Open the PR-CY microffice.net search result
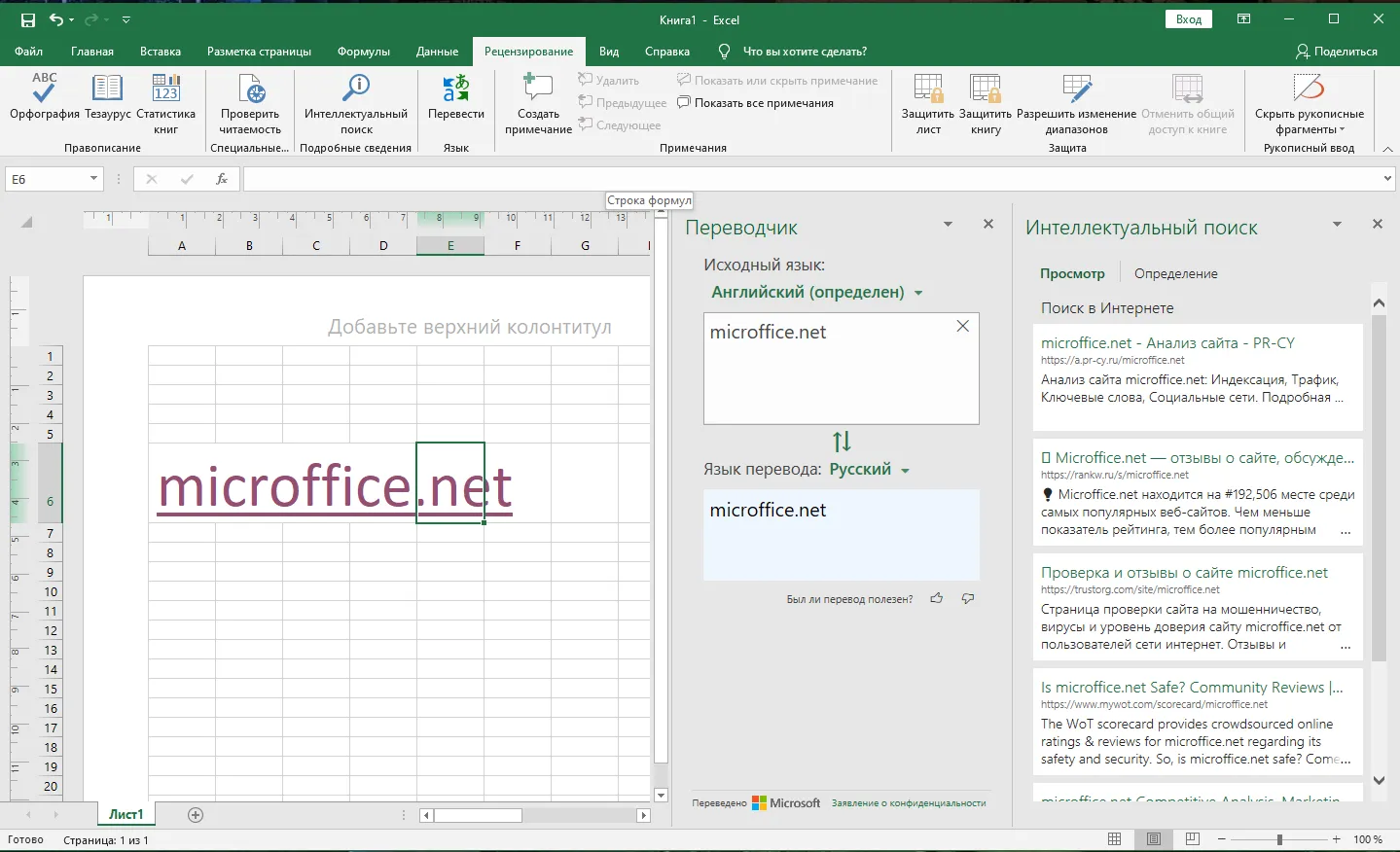1400x852 pixels. coord(1167,342)
